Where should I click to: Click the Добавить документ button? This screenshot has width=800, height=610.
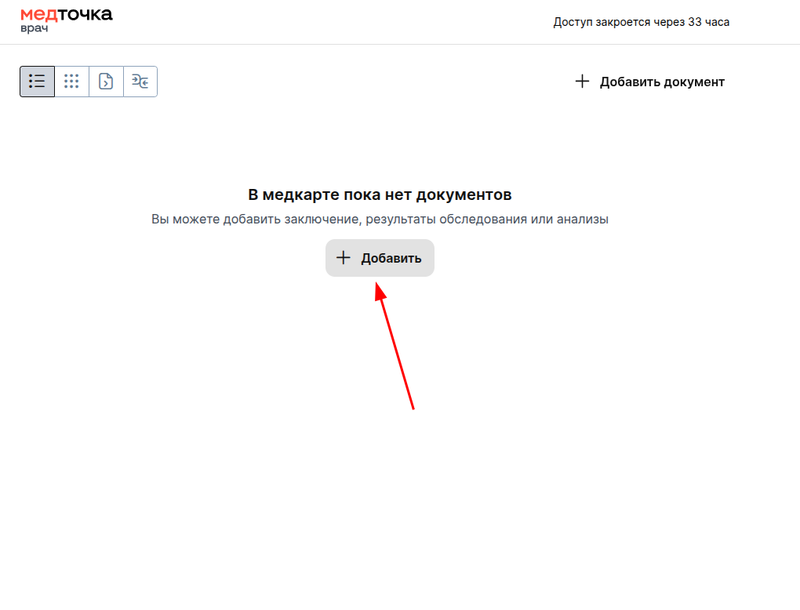649,82
